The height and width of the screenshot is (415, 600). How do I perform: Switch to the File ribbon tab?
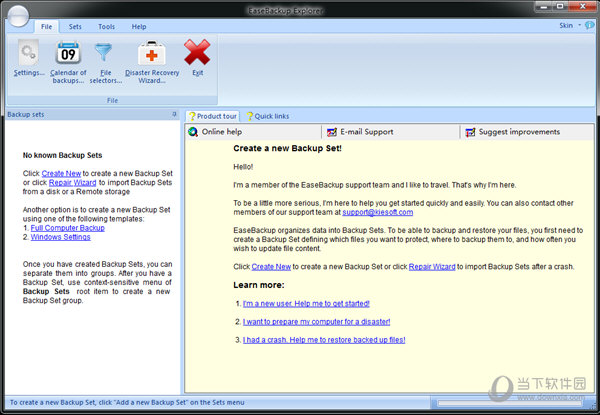[x=47, y=27]
